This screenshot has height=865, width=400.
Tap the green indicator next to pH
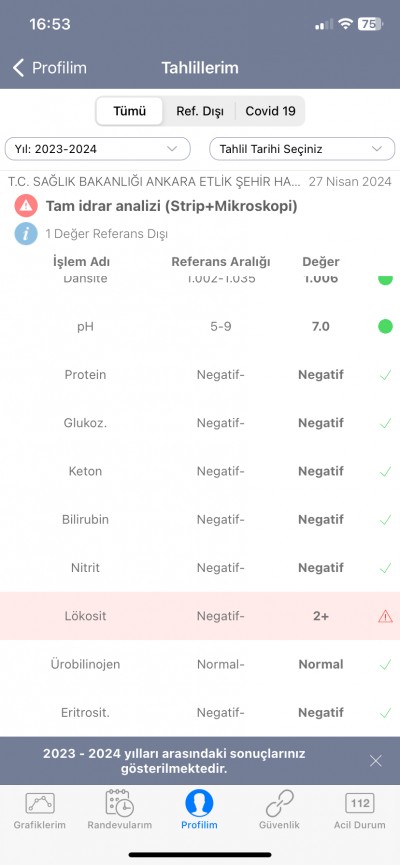tap(385, 327)
